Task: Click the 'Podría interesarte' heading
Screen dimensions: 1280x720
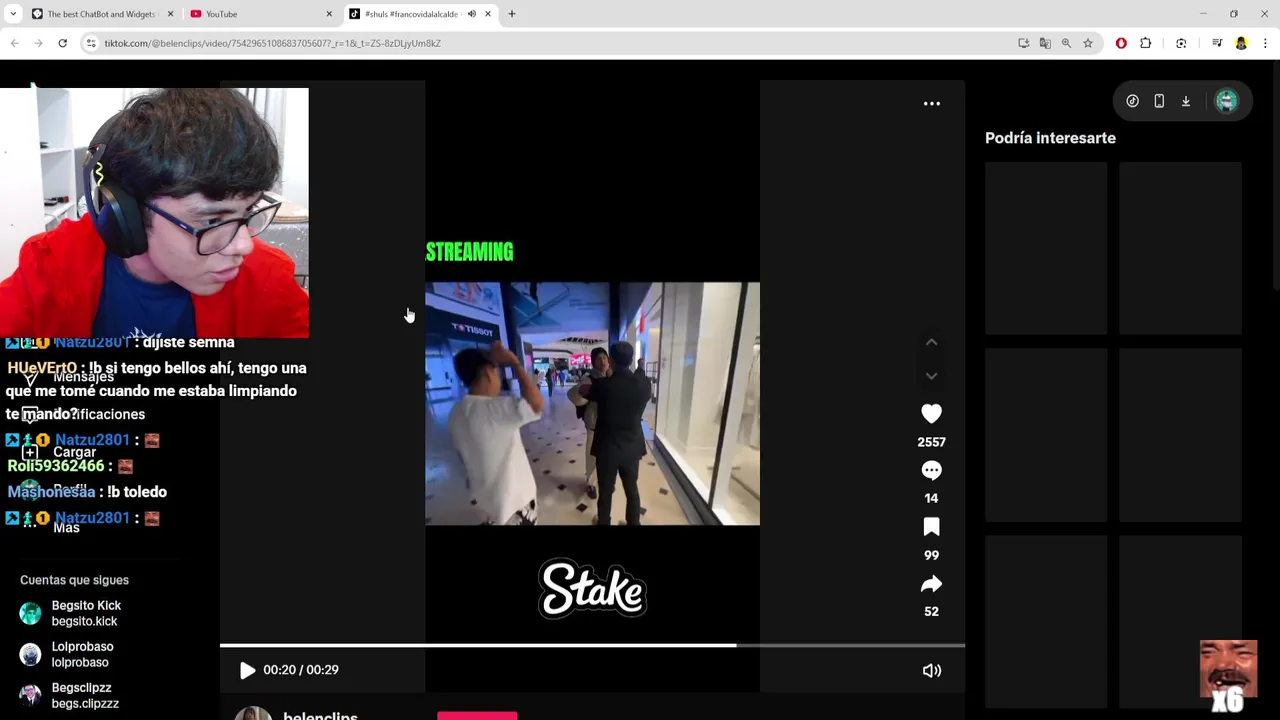Action: [x=1050, y=138]
